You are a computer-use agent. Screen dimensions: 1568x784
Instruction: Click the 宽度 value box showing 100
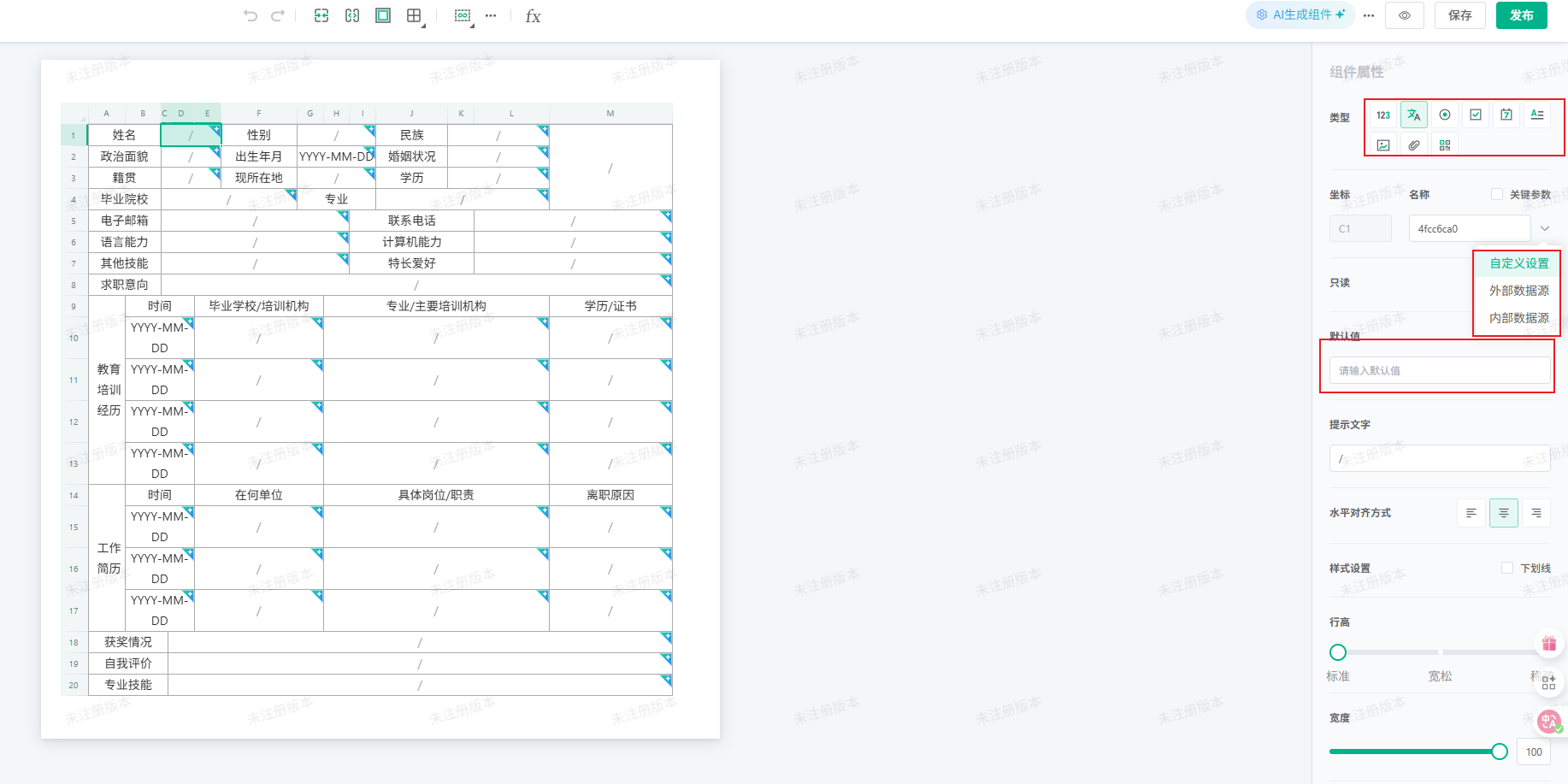[1534, 752]
